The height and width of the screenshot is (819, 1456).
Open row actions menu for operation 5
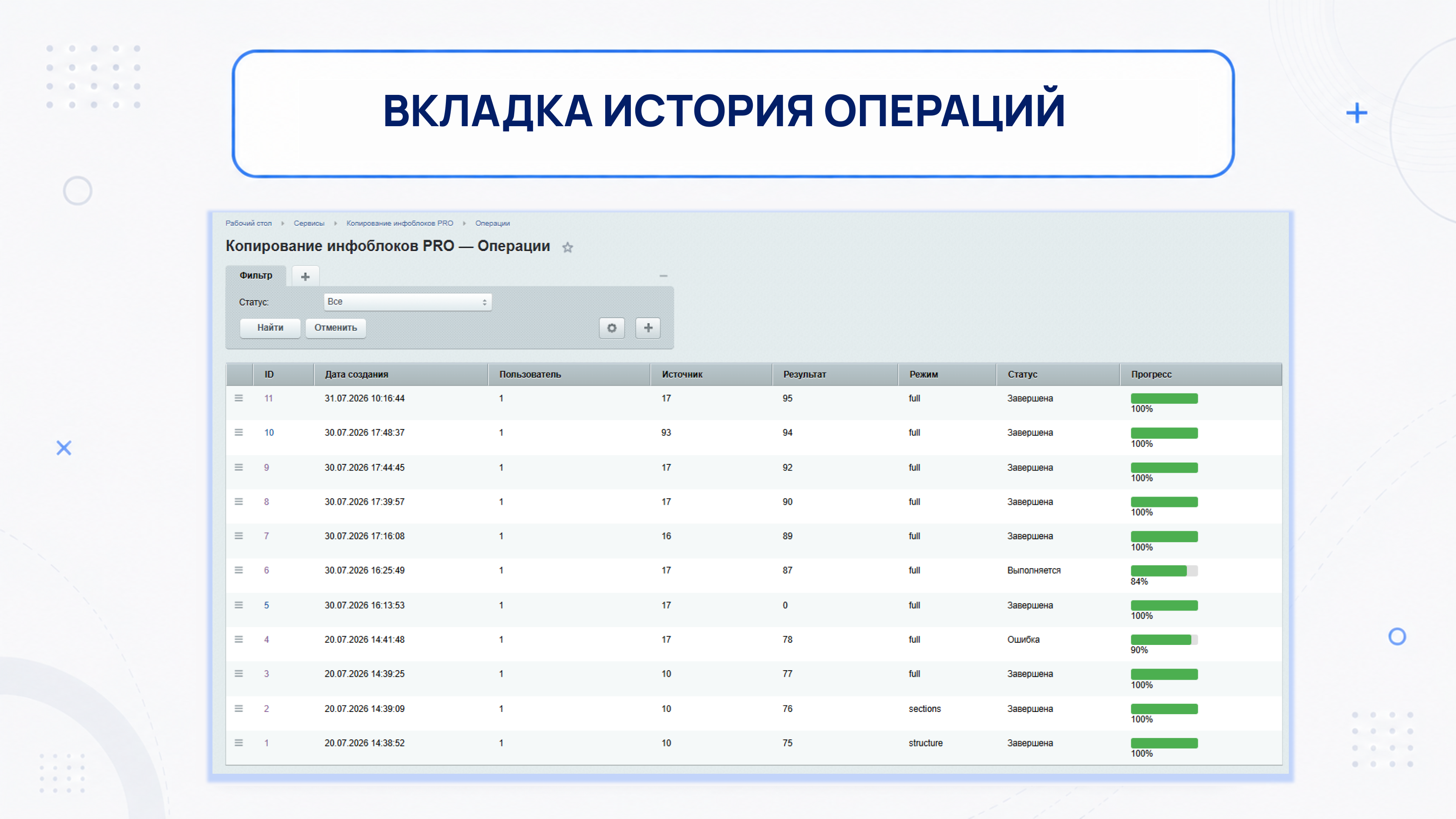(x=239, y=605)
